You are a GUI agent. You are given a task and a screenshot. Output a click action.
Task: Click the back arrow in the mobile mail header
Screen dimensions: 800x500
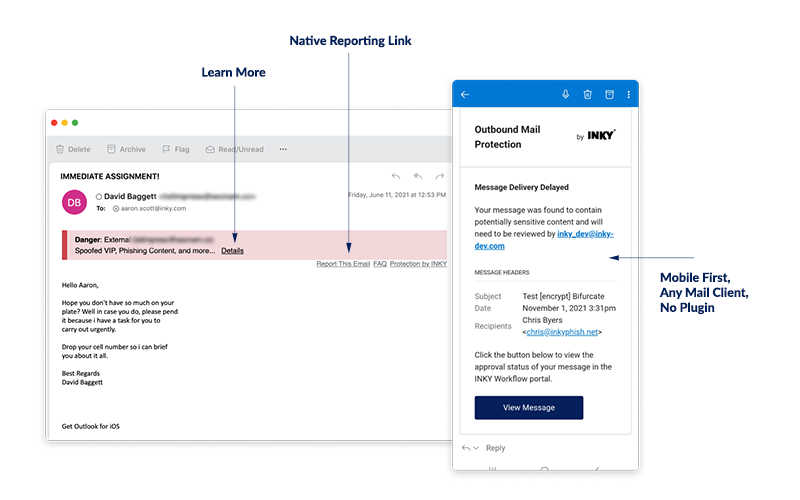point(465,94)
